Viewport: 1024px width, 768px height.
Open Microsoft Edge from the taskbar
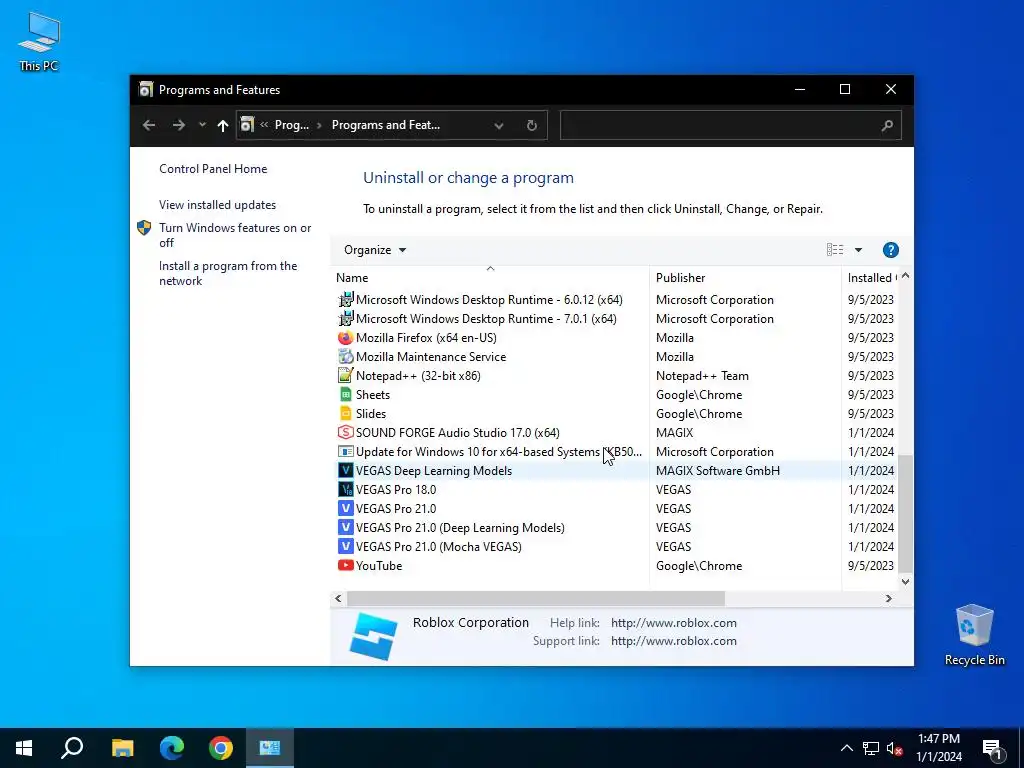click(172, 748)
